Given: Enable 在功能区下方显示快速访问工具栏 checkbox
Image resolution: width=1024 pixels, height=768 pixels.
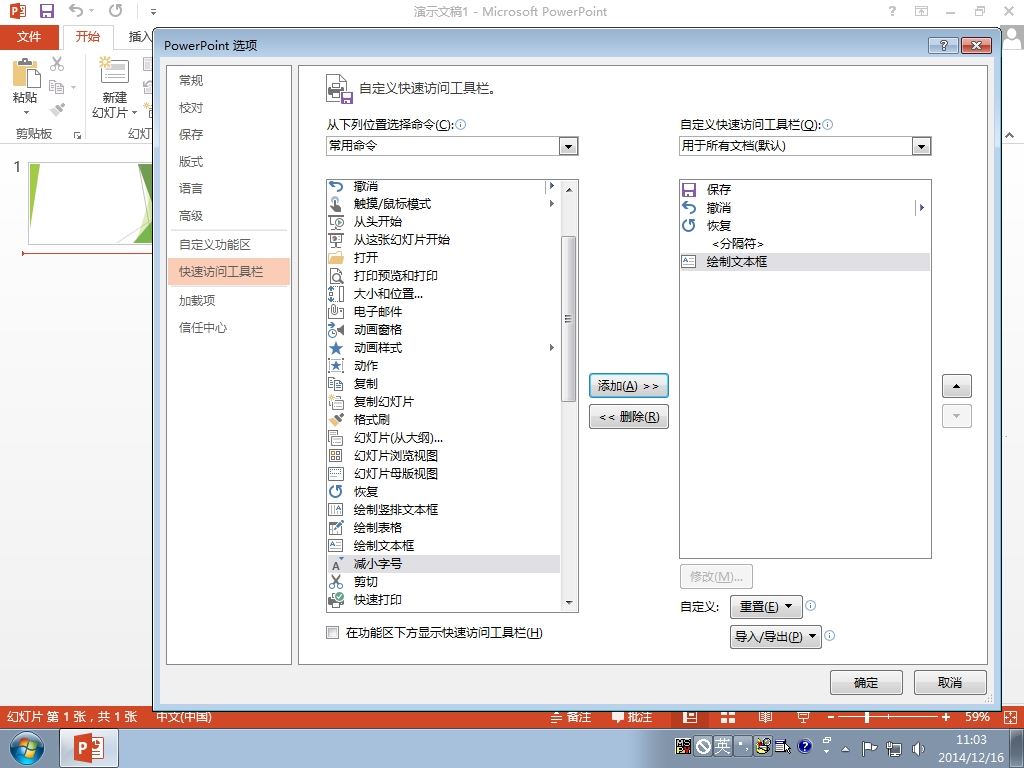Looking at the screenshot, I should (x=332, y=632).
